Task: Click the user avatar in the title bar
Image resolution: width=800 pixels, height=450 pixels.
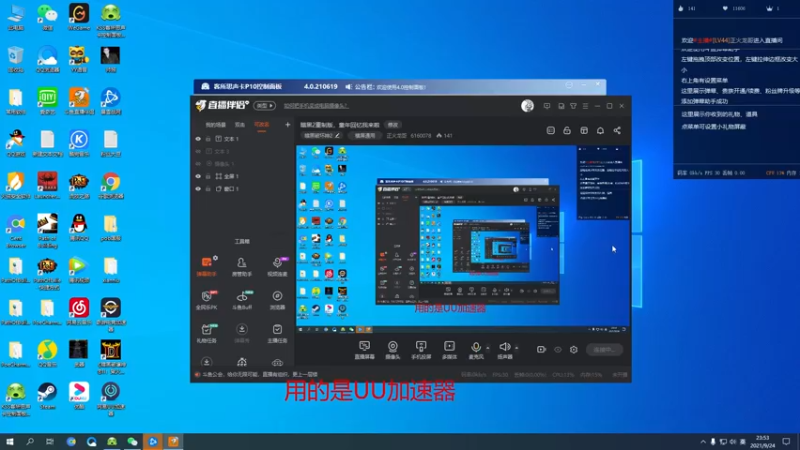Action: coord(528,106)
